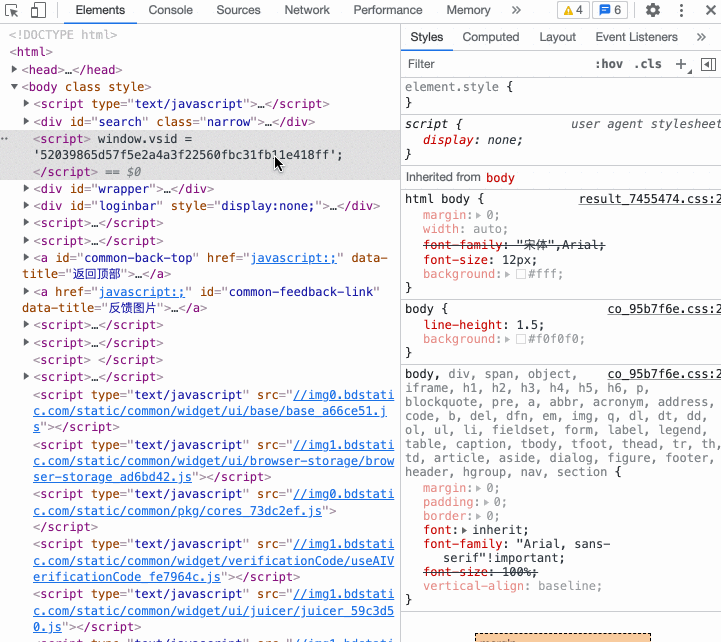Screen dimensions: 721x642
Task: Expand the common-feedback-link anchor node
Action: pos(26,291)
